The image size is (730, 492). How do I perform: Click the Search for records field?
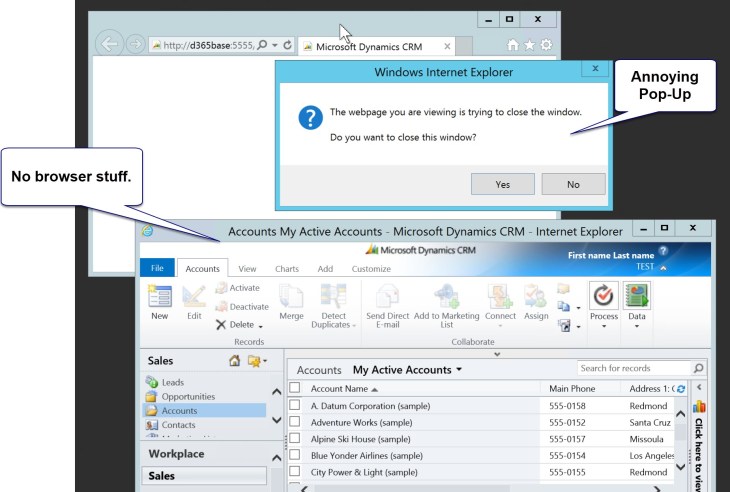pos(635,368)
